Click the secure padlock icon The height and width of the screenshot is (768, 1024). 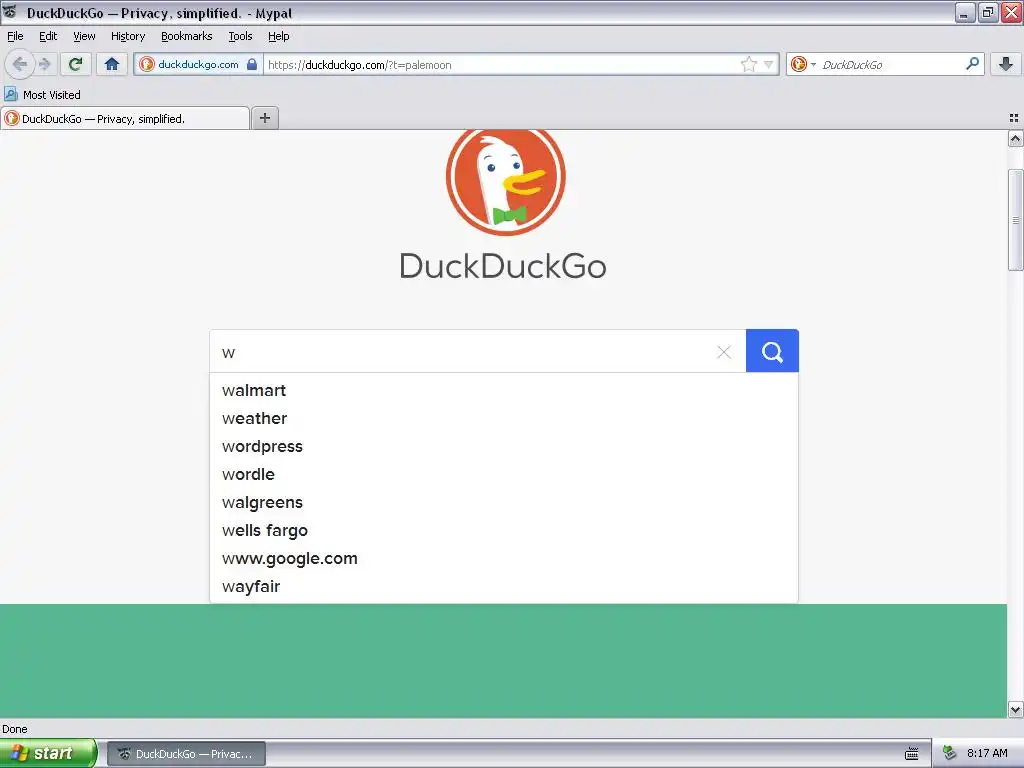point(251,64)
